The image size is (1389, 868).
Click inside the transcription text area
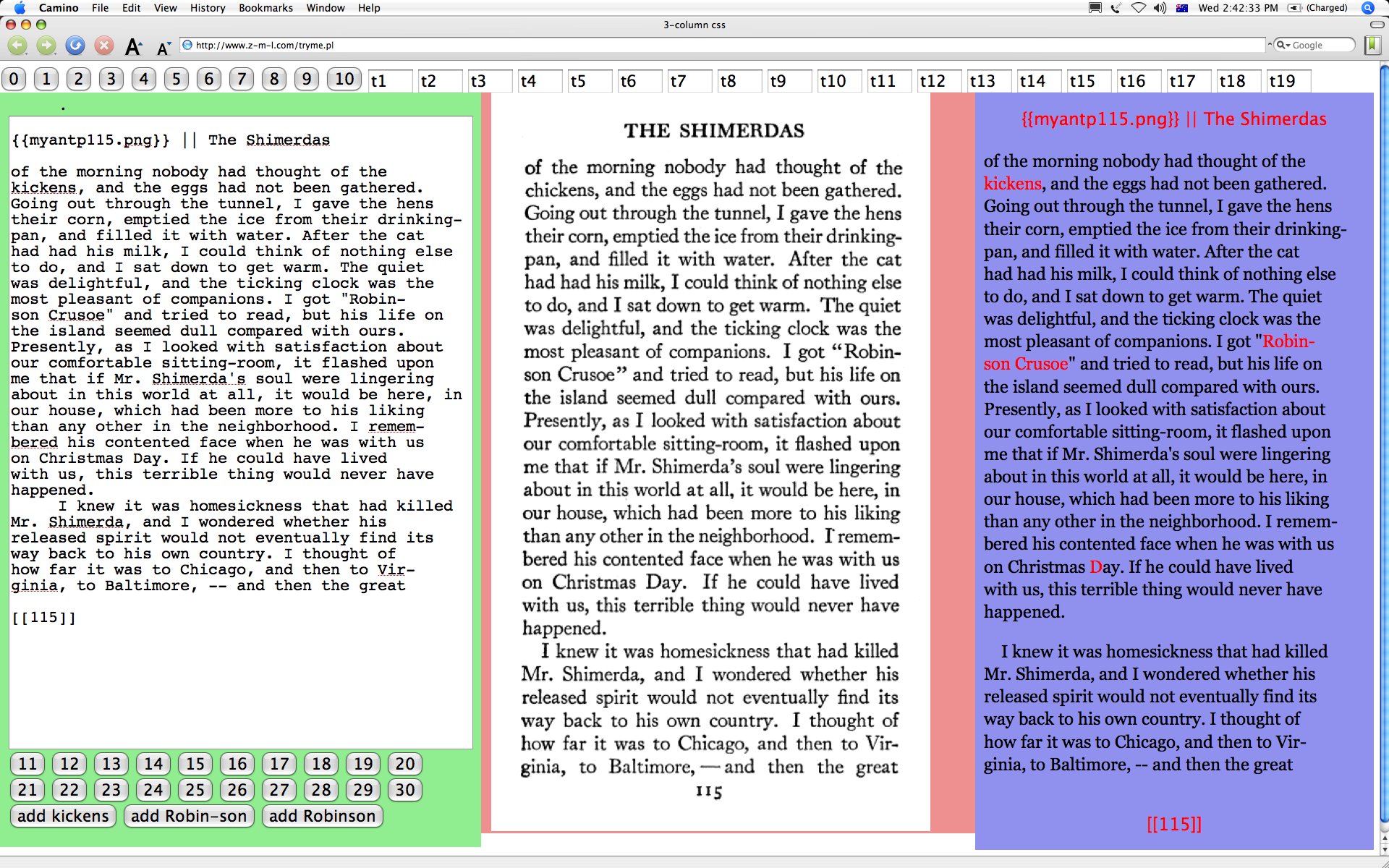point(241,432)
